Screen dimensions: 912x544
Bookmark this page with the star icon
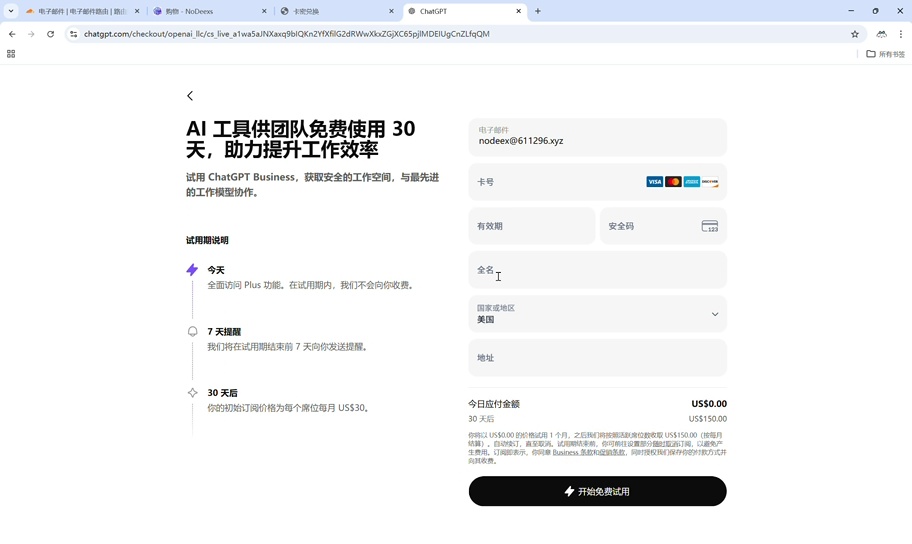point(855,34)
